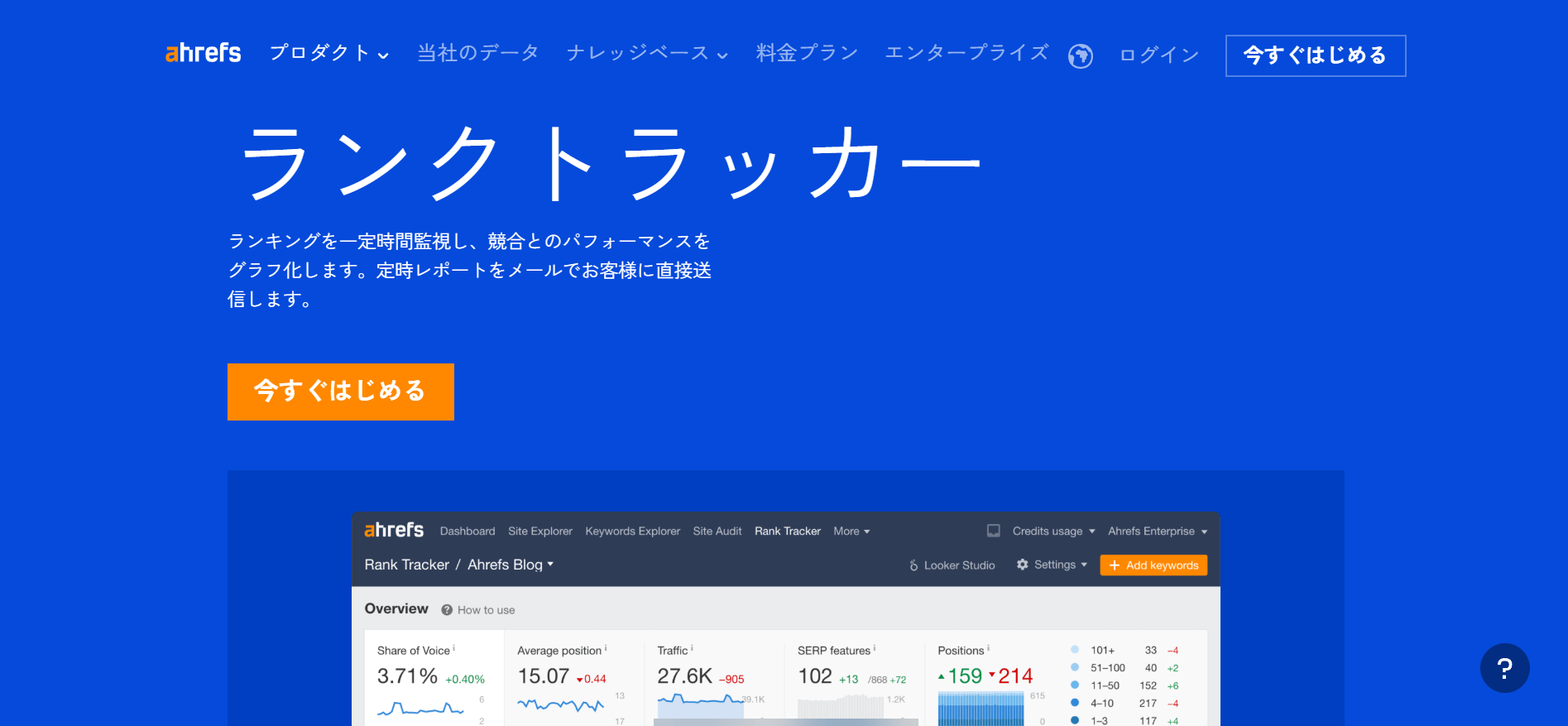Click the green 159 positions value
Viewport: 1568px width, 726px height.
coord(965,676)
